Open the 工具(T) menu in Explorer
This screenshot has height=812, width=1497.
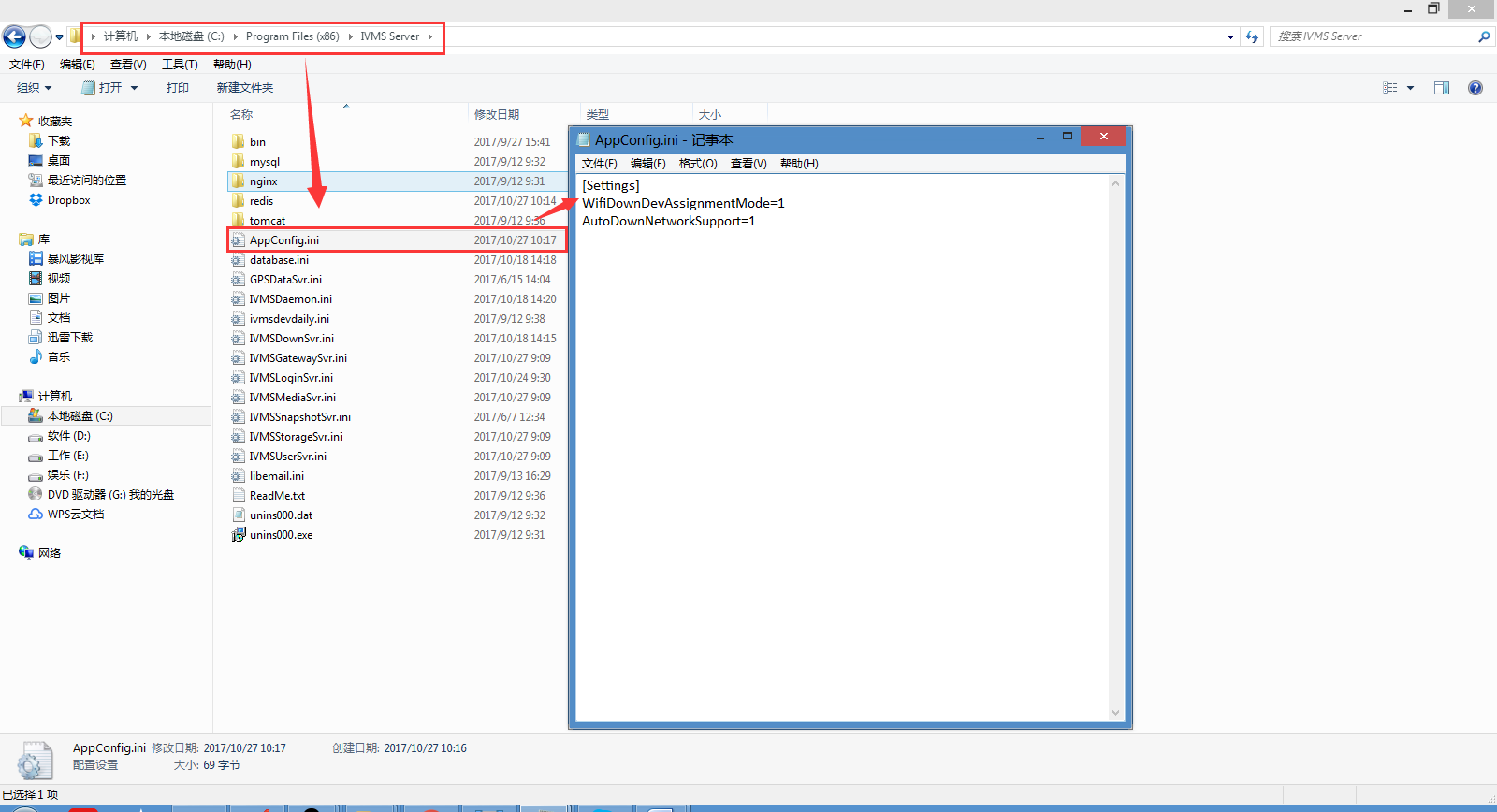point(180,65)
